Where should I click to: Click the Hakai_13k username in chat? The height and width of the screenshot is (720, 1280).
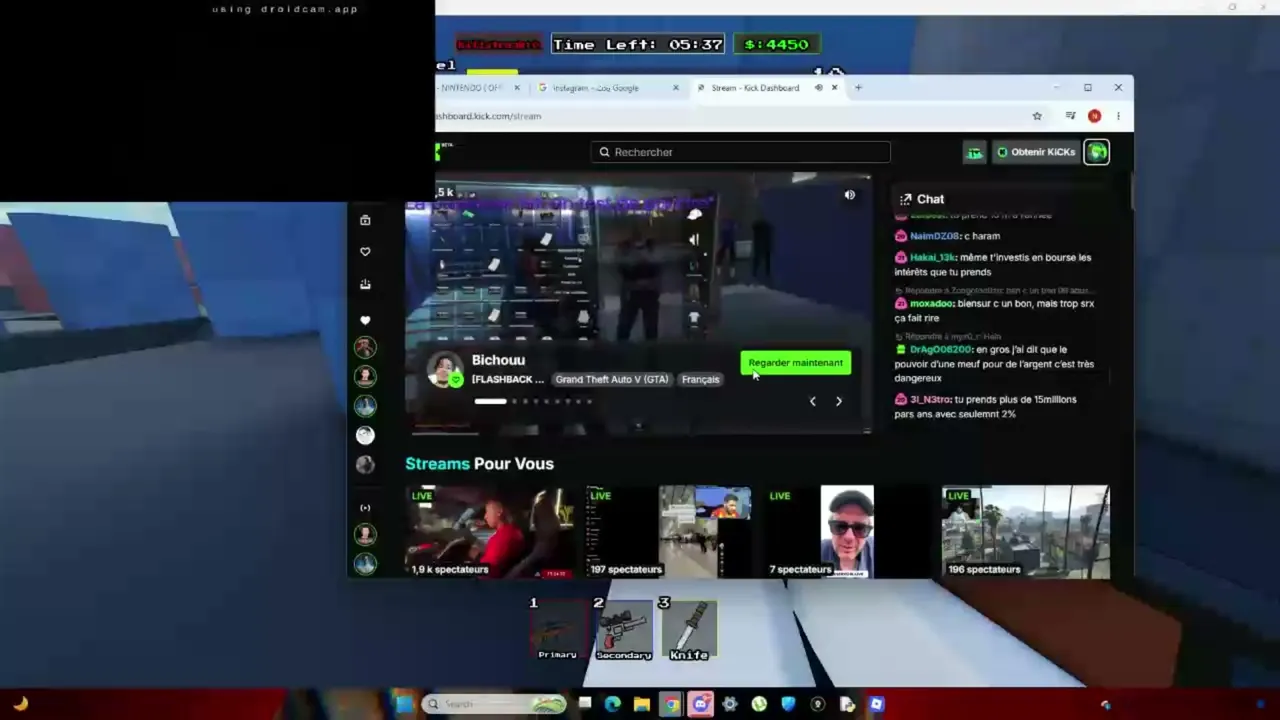click(934, 257)
